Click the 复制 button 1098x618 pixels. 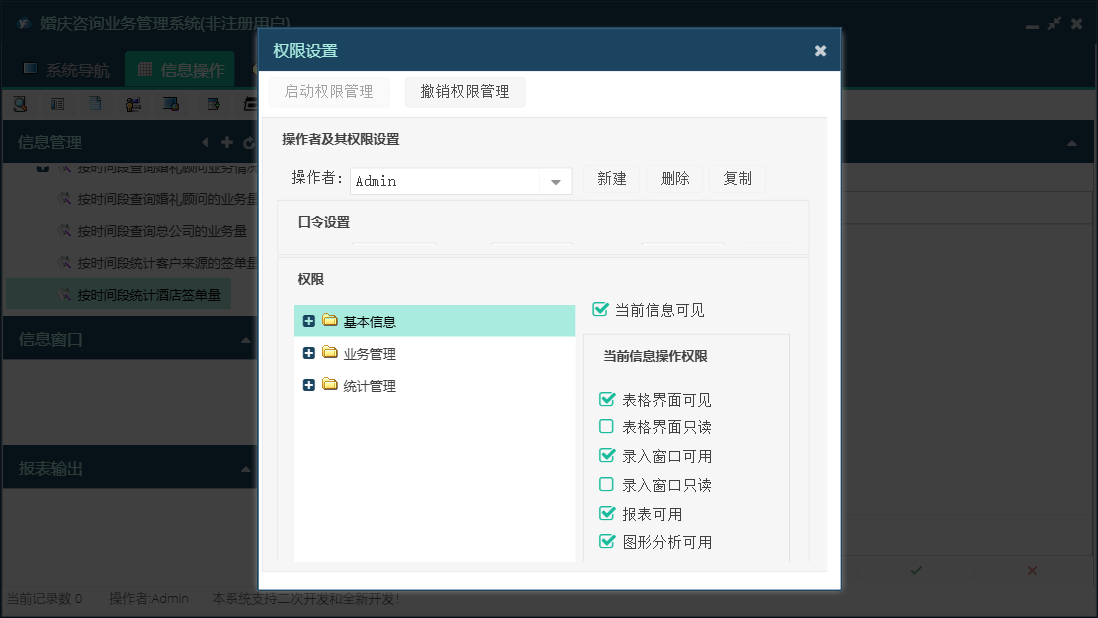(x=738, y=179)
